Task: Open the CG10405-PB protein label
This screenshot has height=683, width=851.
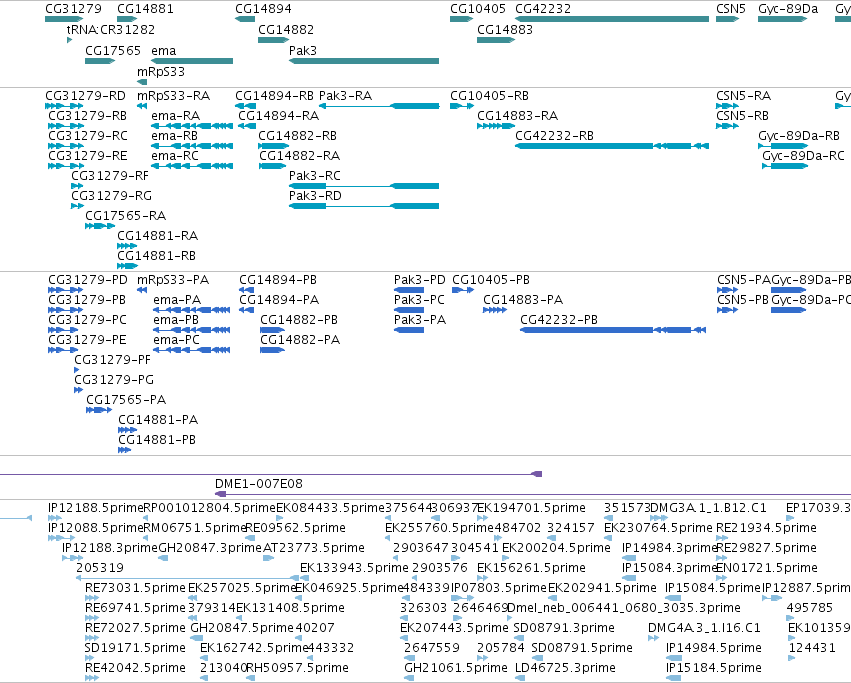Action: click(491, 280)
